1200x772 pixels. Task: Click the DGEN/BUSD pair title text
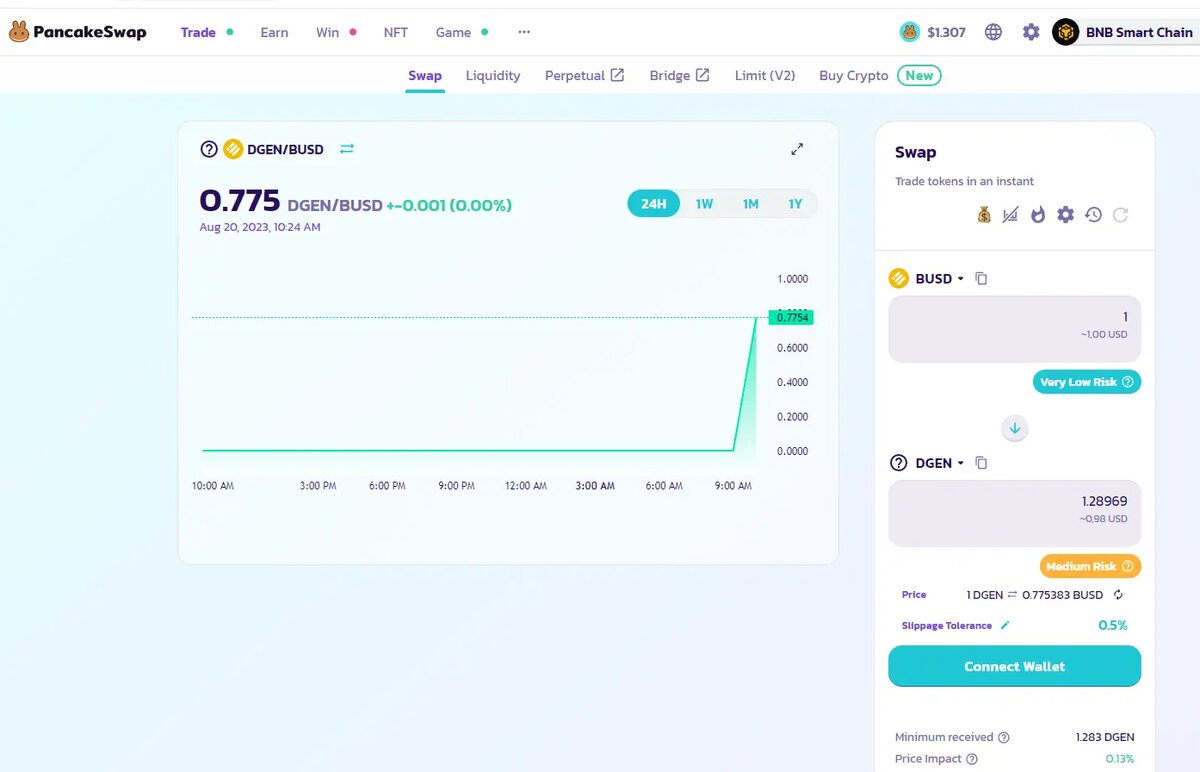(x=285, y=149)
